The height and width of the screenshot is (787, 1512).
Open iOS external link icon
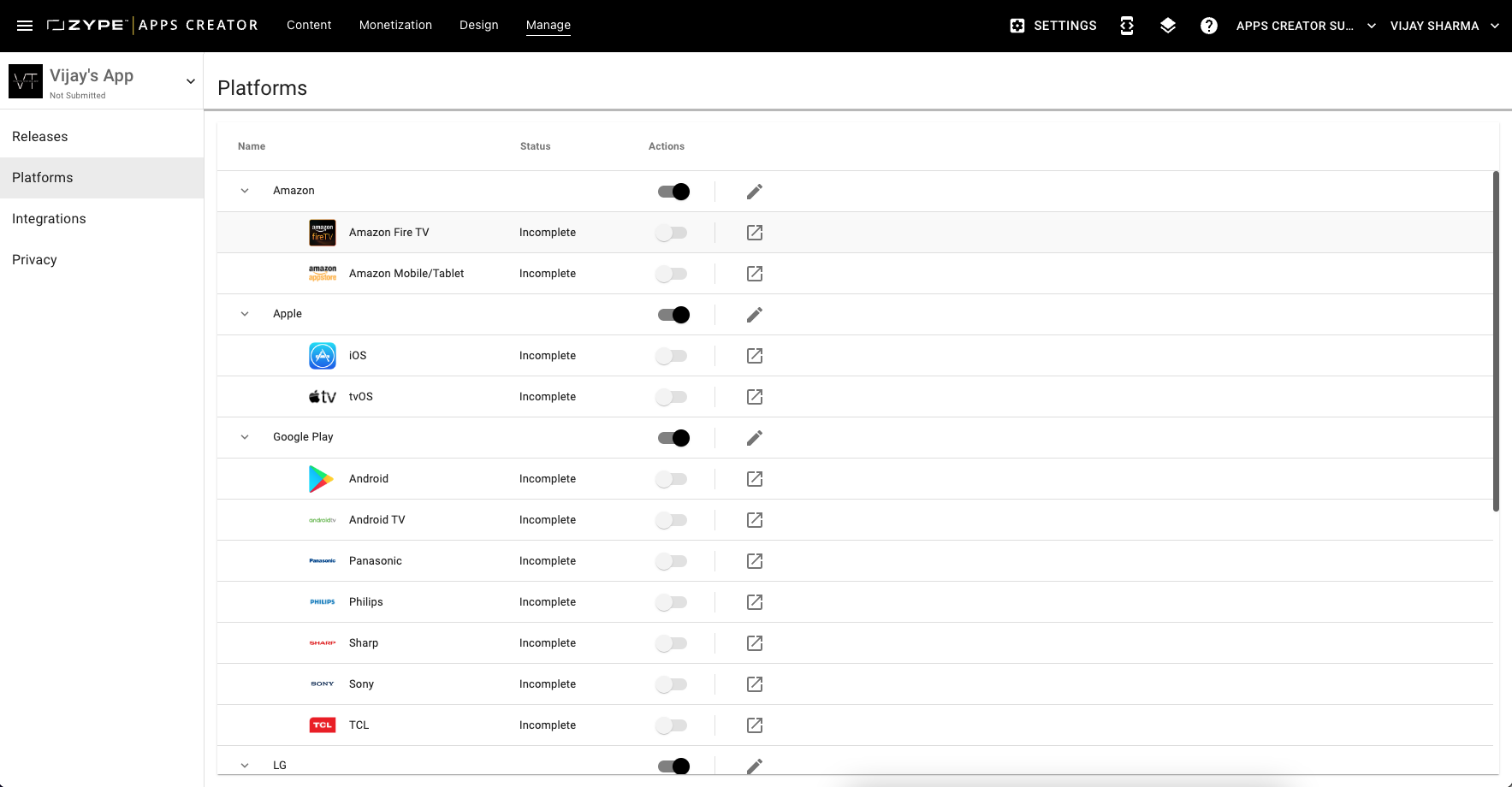[x=755, y=356]
